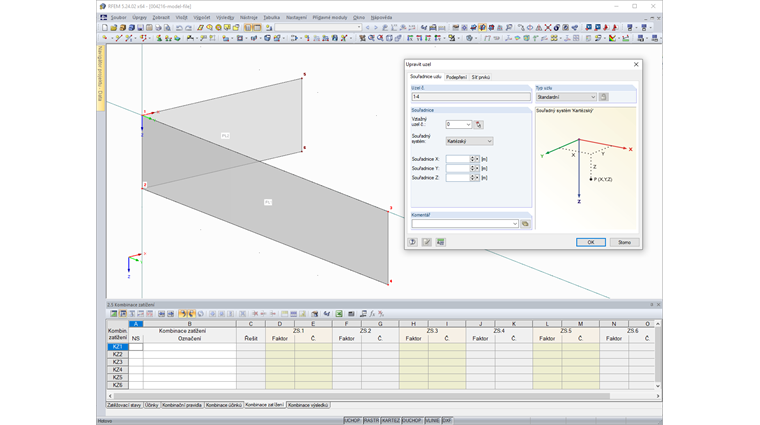Click the edit icon in dialog bottom-left
760x425 pixels.
pyautogui.click(x=426, y=242)
